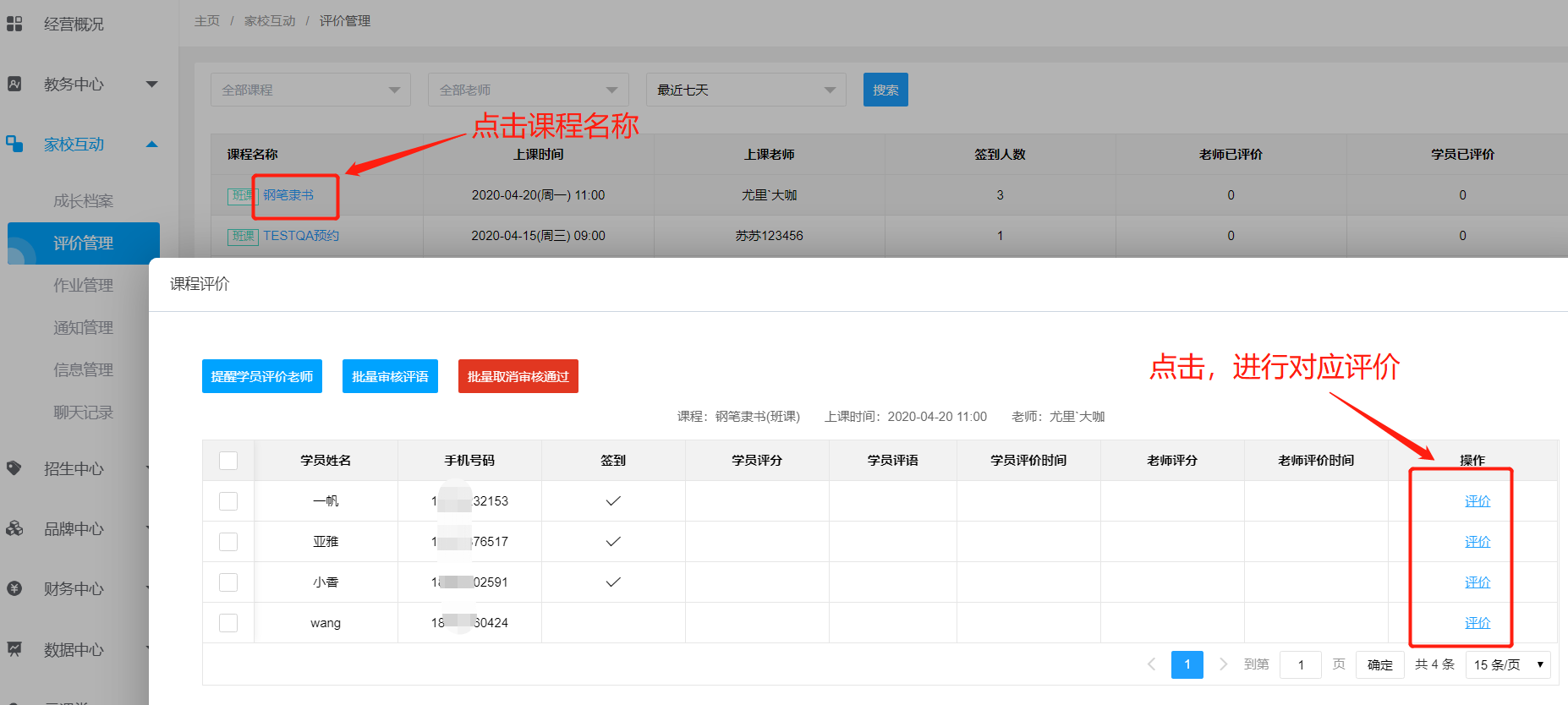Click the 招生中心 tag icon
Screen dimensions: 1568x705
coord(14,467)
